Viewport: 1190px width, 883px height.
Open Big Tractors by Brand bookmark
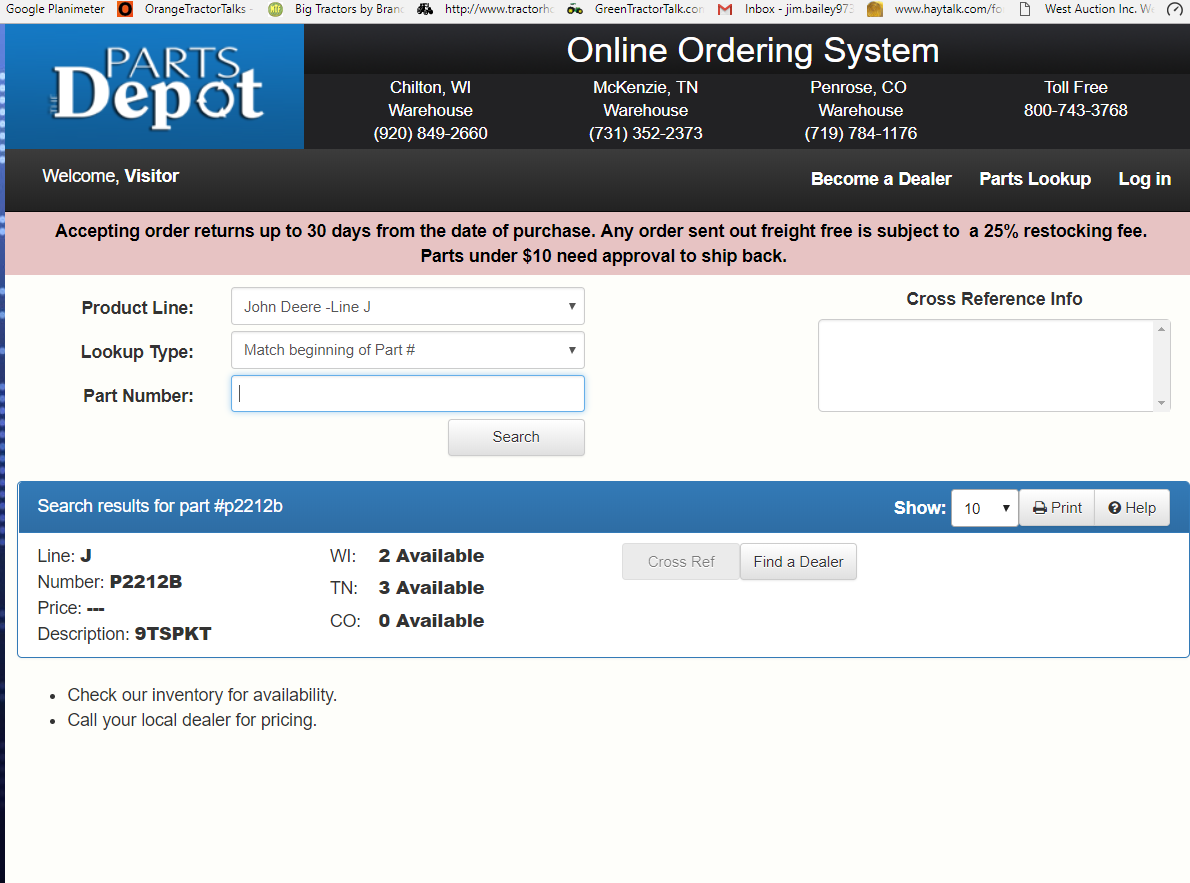(337, 9)
